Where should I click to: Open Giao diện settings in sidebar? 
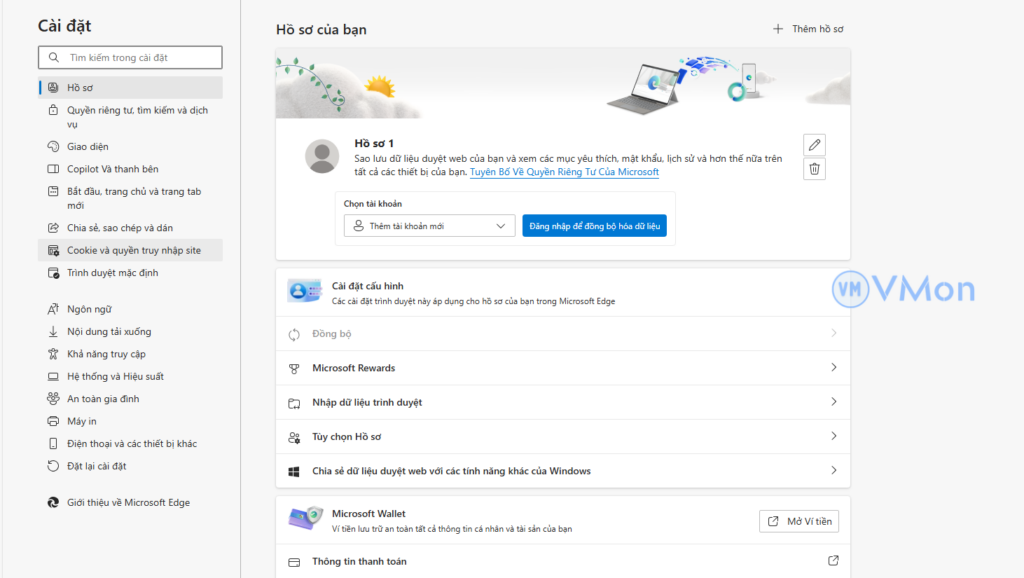tap(88, 146)
